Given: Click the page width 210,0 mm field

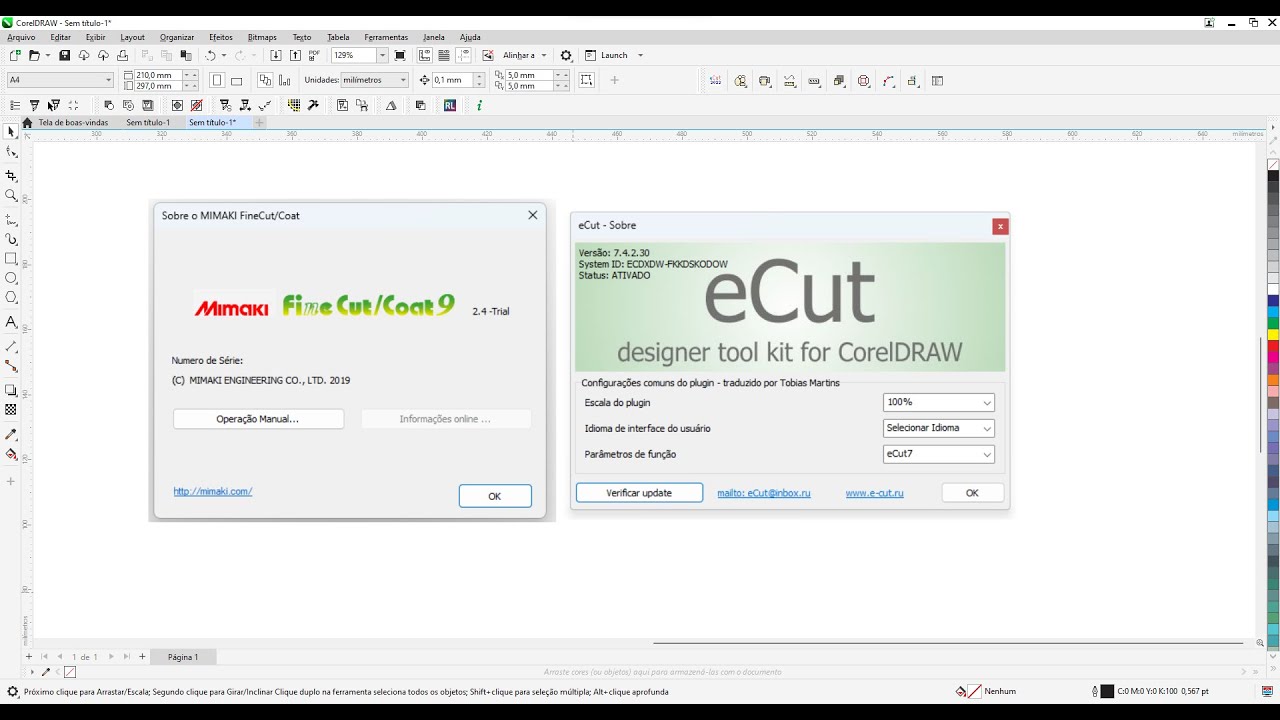Looking at the screenshot, I should pos(158,75).
